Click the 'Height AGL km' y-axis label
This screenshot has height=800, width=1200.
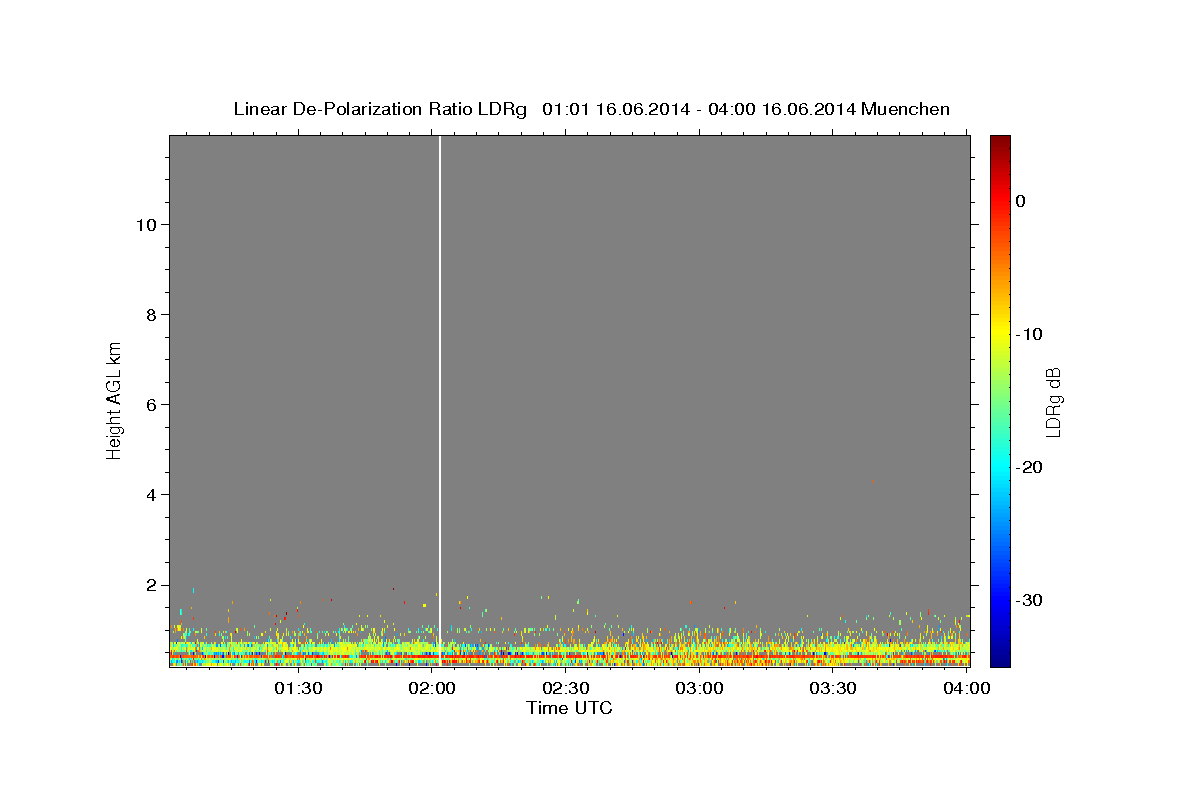[114, 399]
